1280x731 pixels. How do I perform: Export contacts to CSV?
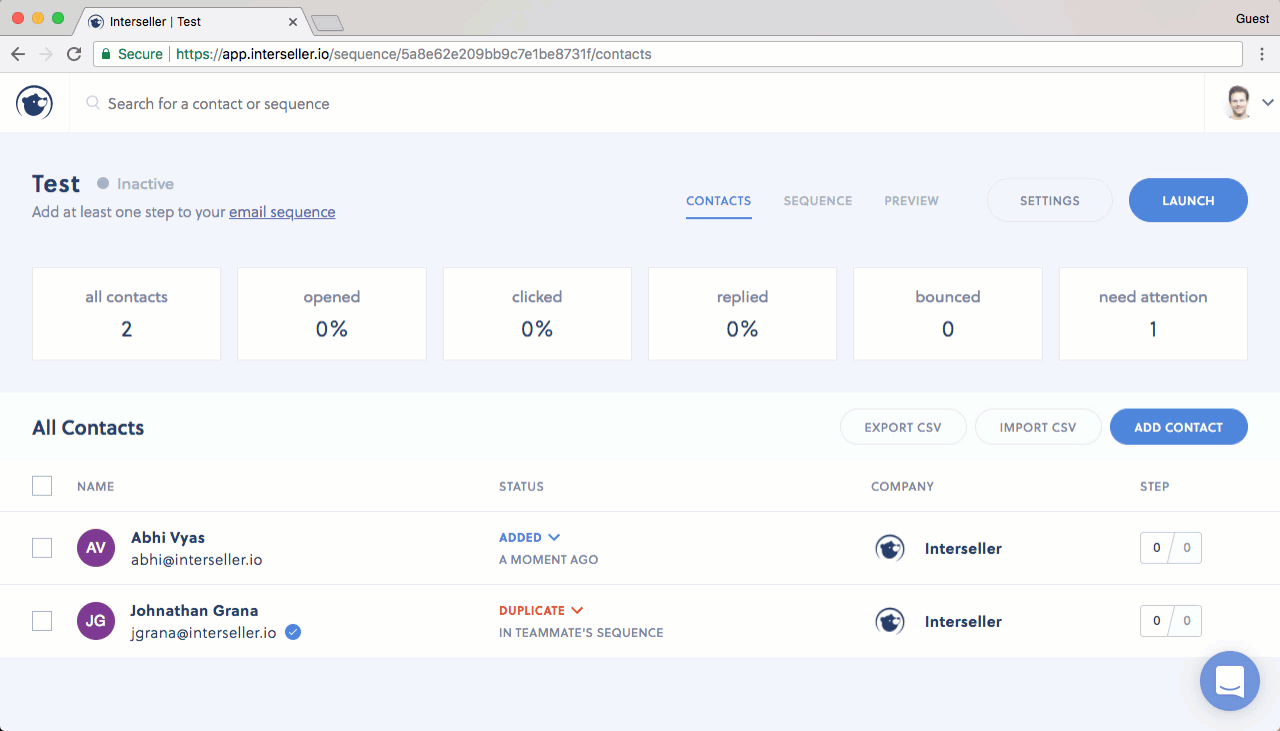(903, 427)
